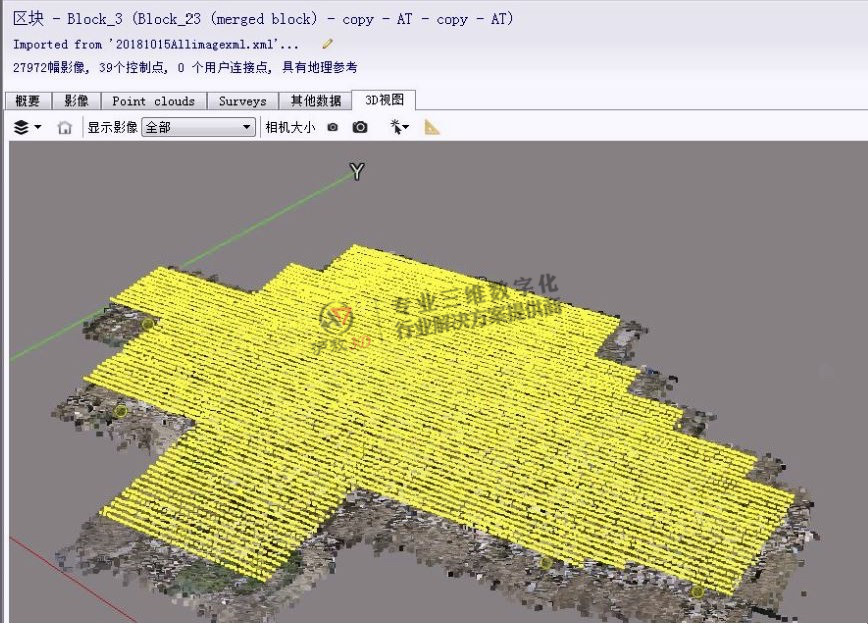Click the layers display icon
Image resolution: width=868 pixels, height=624 pixels.
pyautogui.click(x=20, y=127)
